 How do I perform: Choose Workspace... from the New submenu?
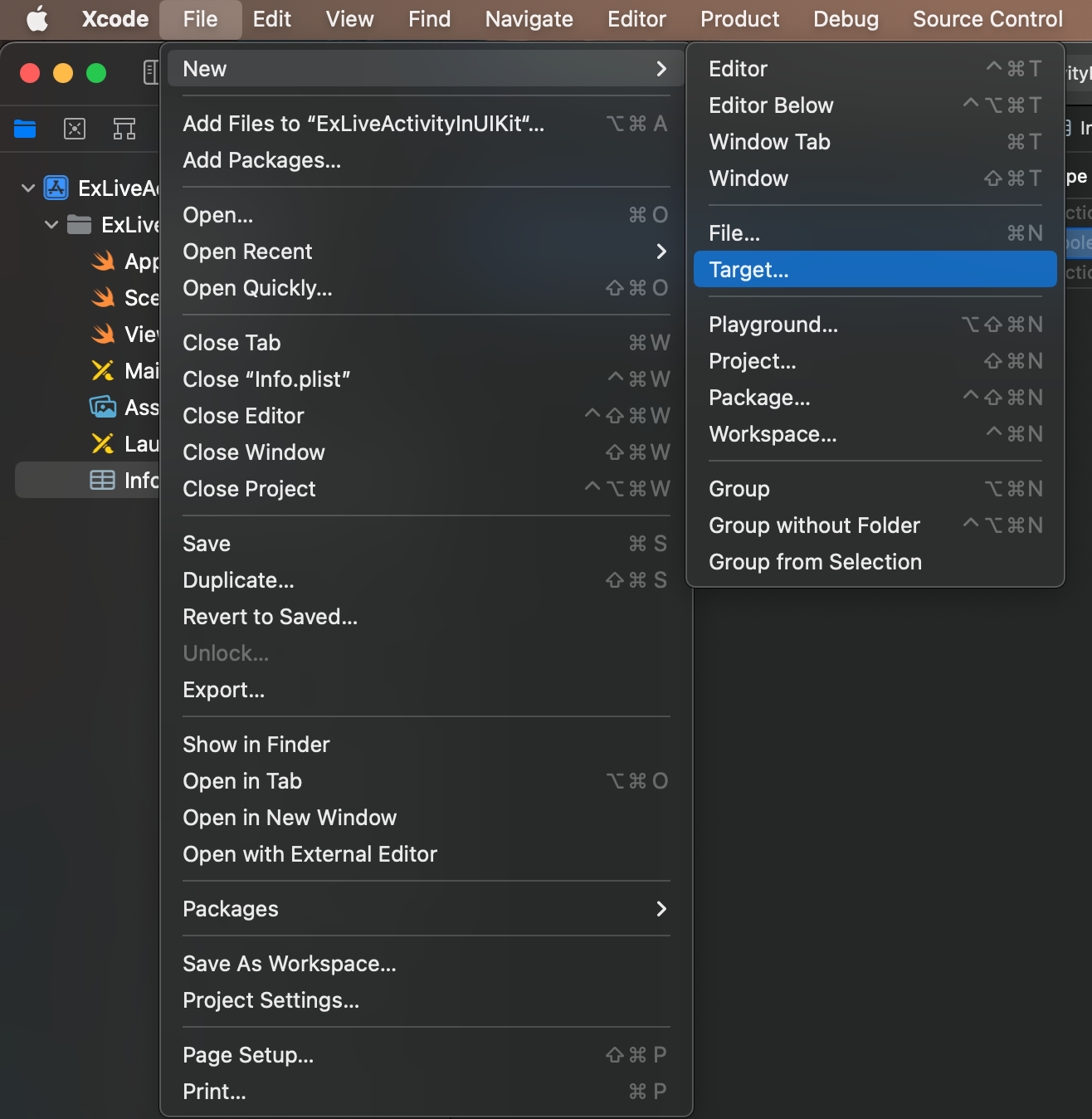(x=875, y=434)
